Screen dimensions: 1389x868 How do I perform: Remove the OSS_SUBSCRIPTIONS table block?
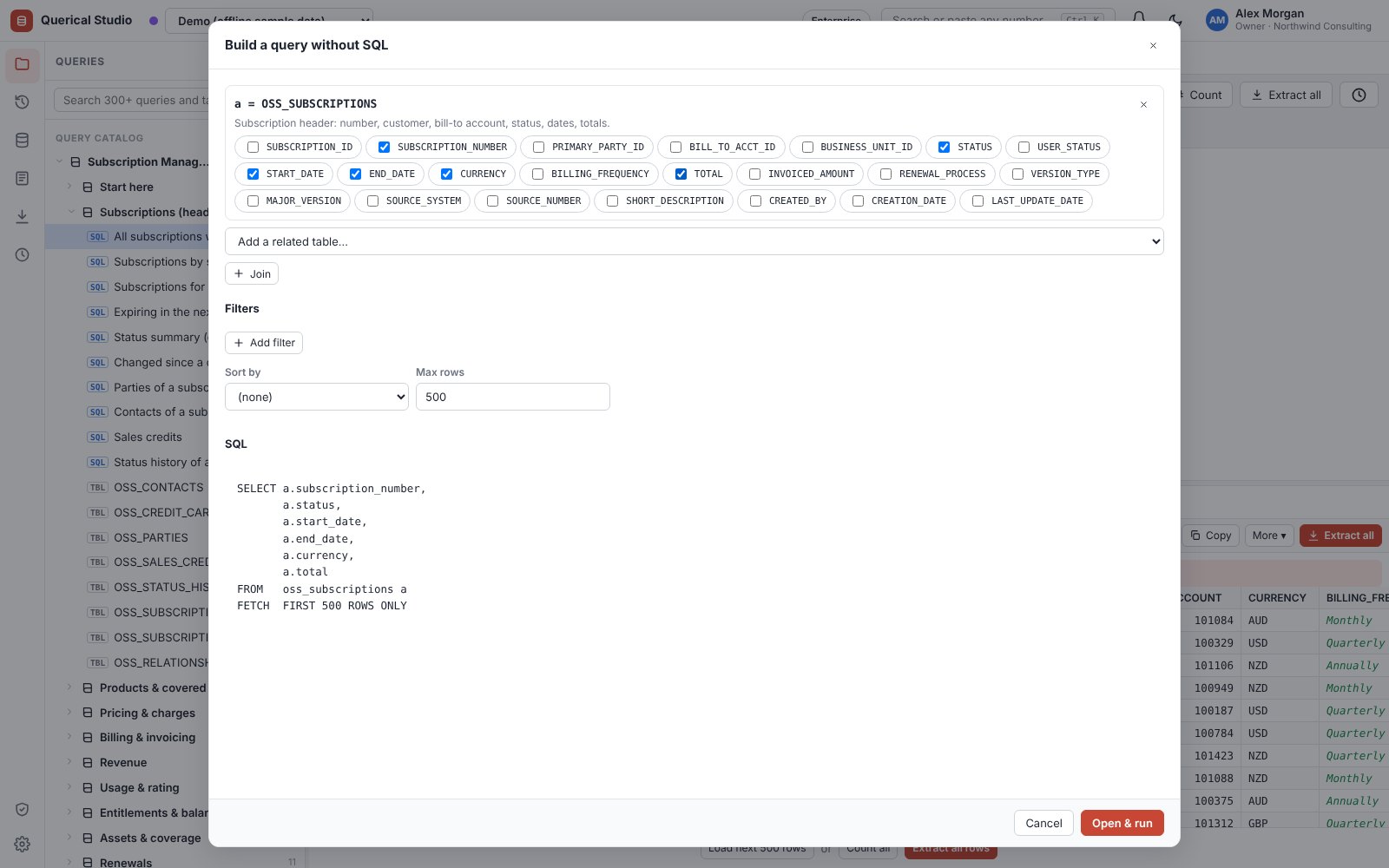tap(1143, 104)
